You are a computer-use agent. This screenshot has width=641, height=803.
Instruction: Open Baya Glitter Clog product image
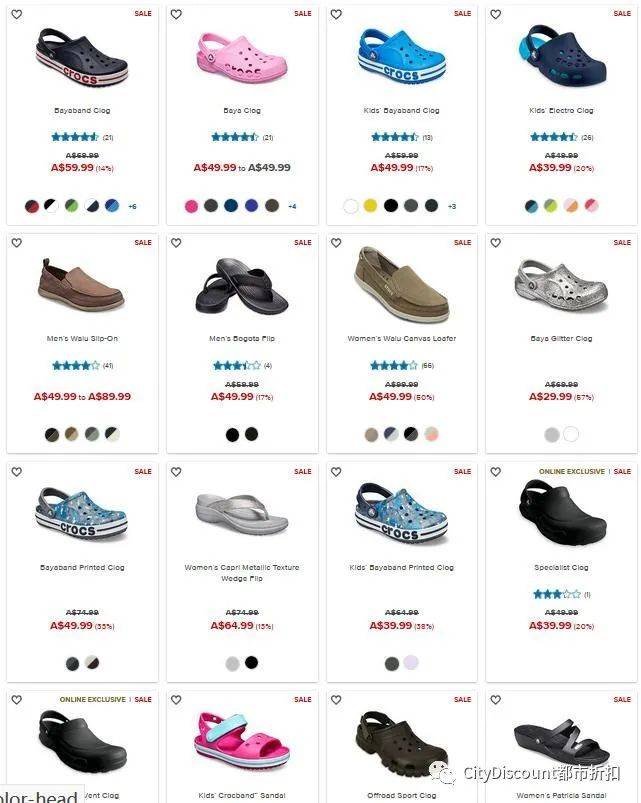pyautogui.click(x=561, y=285)
